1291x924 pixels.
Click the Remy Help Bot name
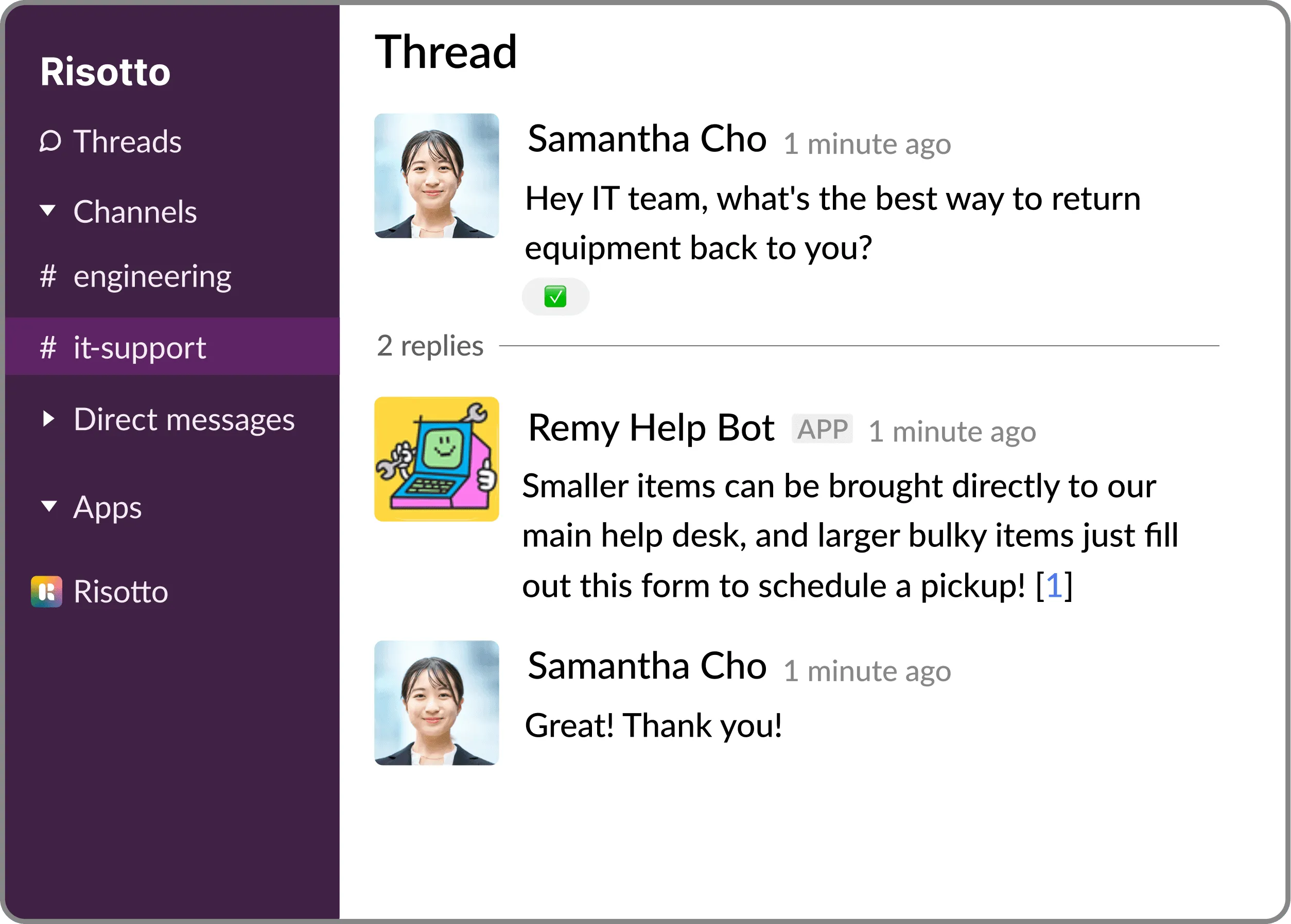coord(651,428)
